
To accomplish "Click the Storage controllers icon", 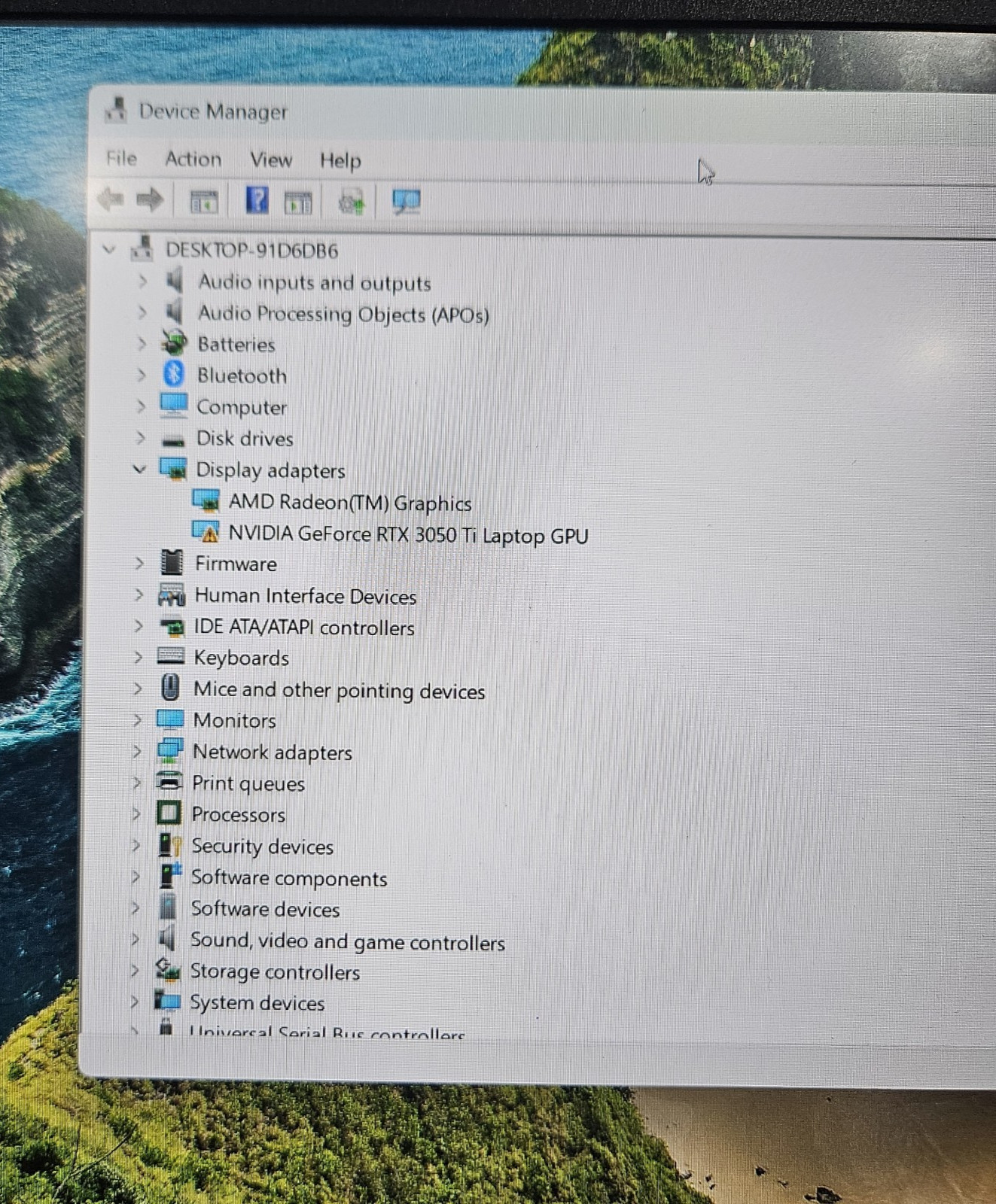I will (168, 970).
